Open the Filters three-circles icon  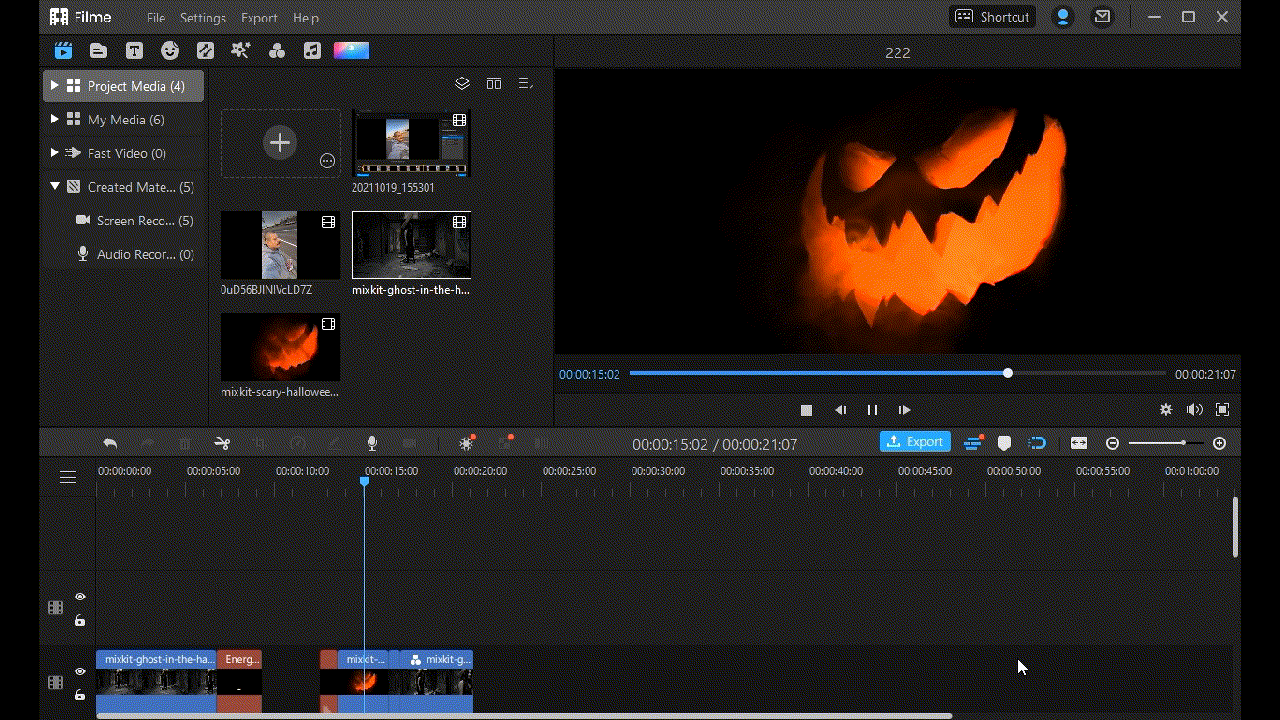pyautogui.click(x=277, y=50)
